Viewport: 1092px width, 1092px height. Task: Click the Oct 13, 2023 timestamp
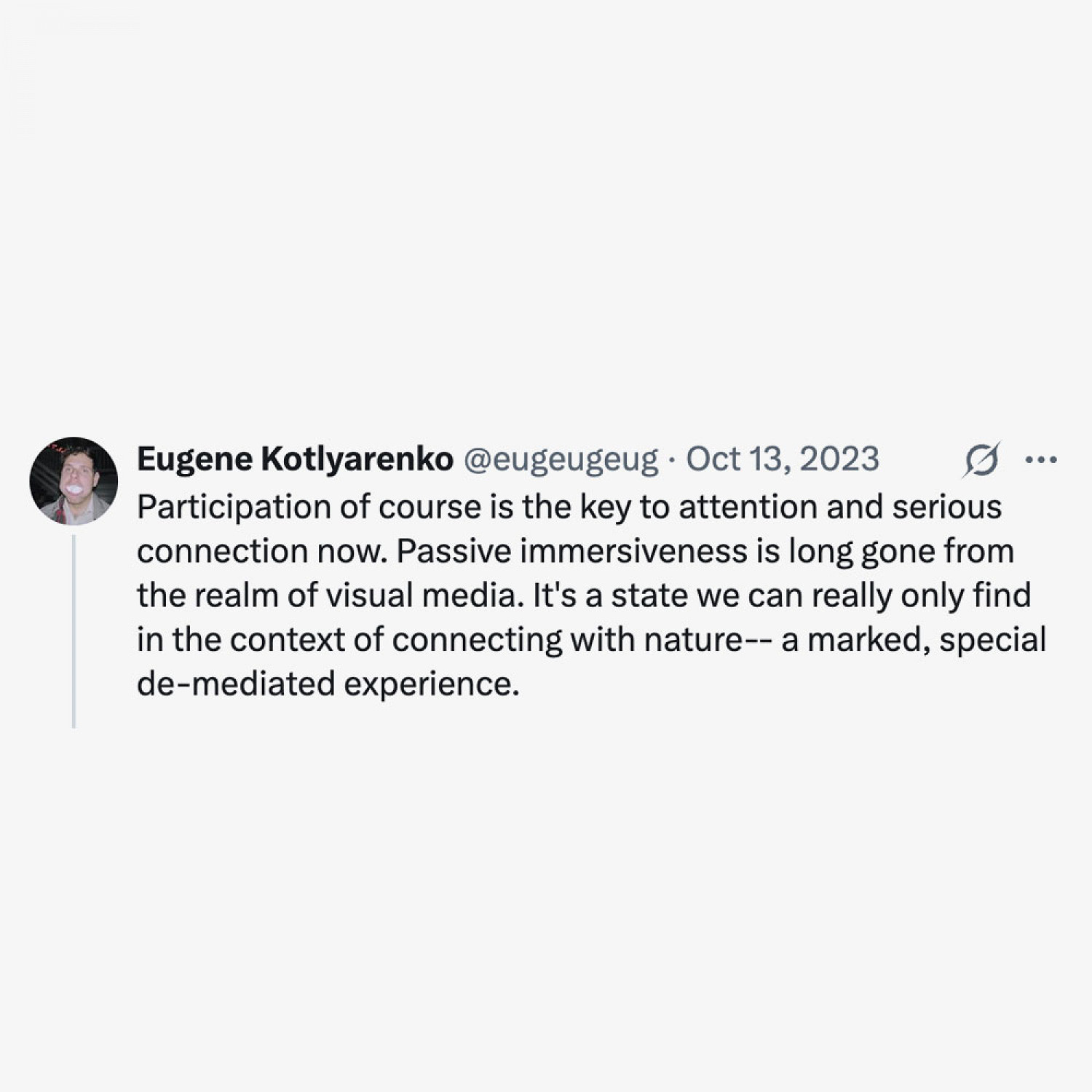tap(783, 459)
